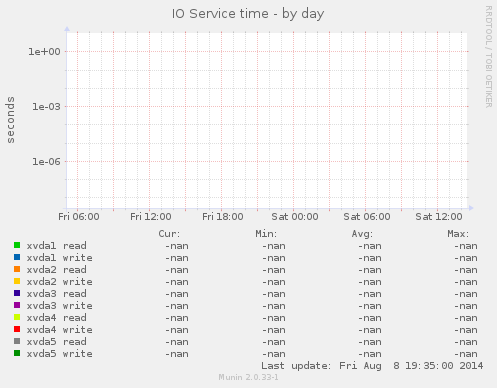The width and height of the screenshot is (497, 388).
Task: Select the 'xvda2 read' legend label
Action: tap(57, 270)
